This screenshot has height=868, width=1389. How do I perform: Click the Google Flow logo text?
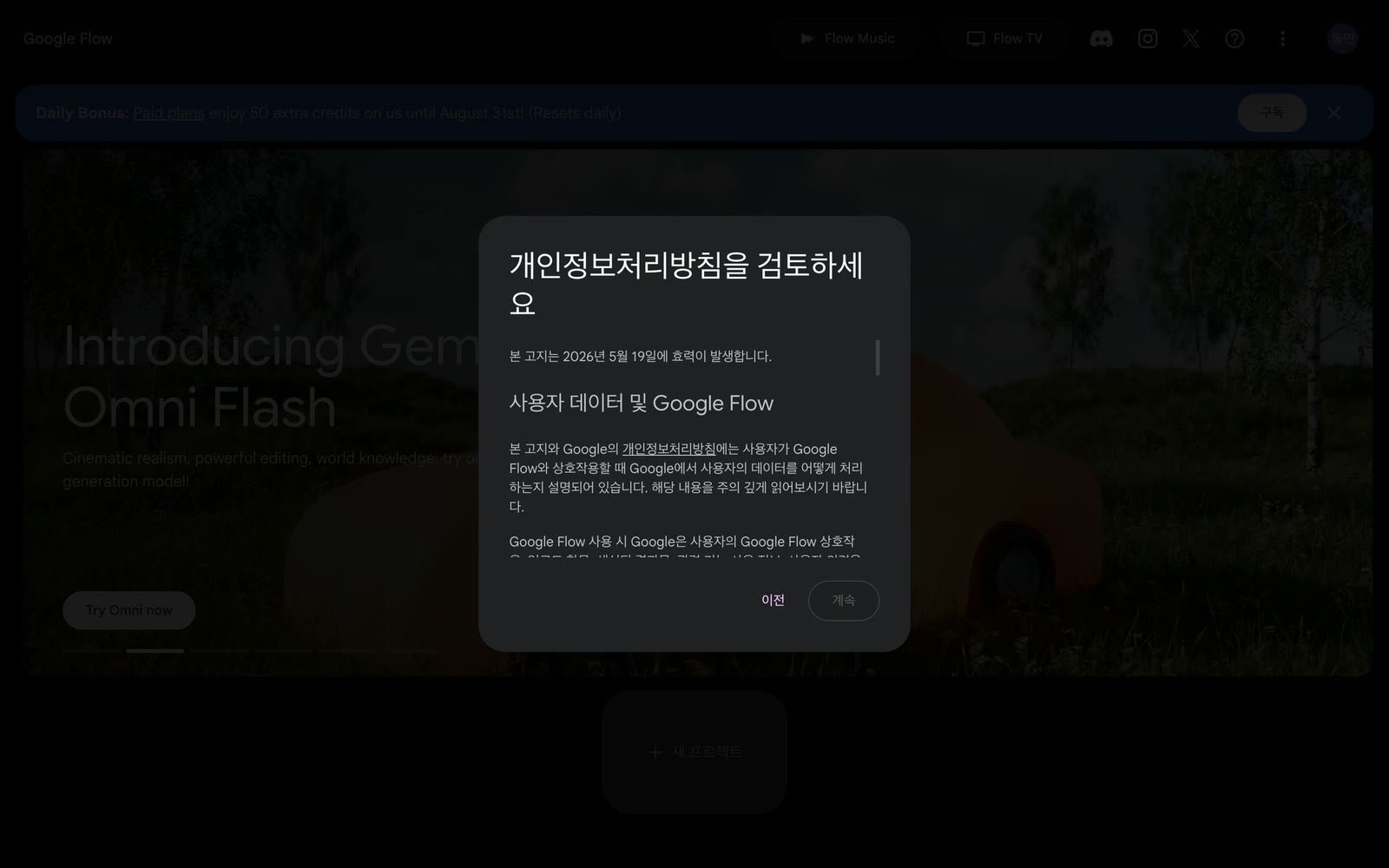click(68, 38)
